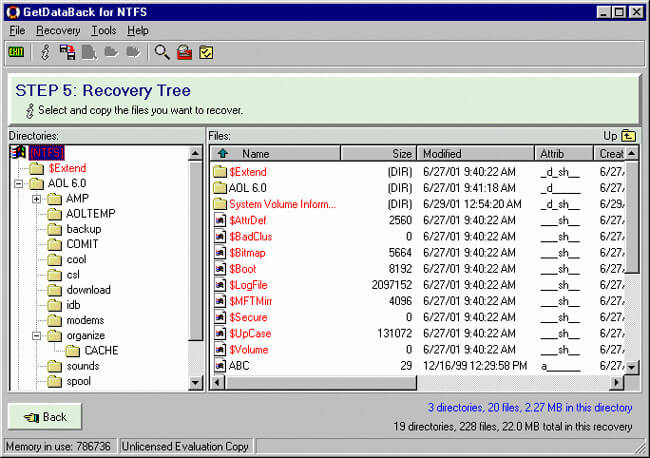Screen dimensions: 650x458
Task: Click the directories scroll down arrow
Action: tap(195, 382)
